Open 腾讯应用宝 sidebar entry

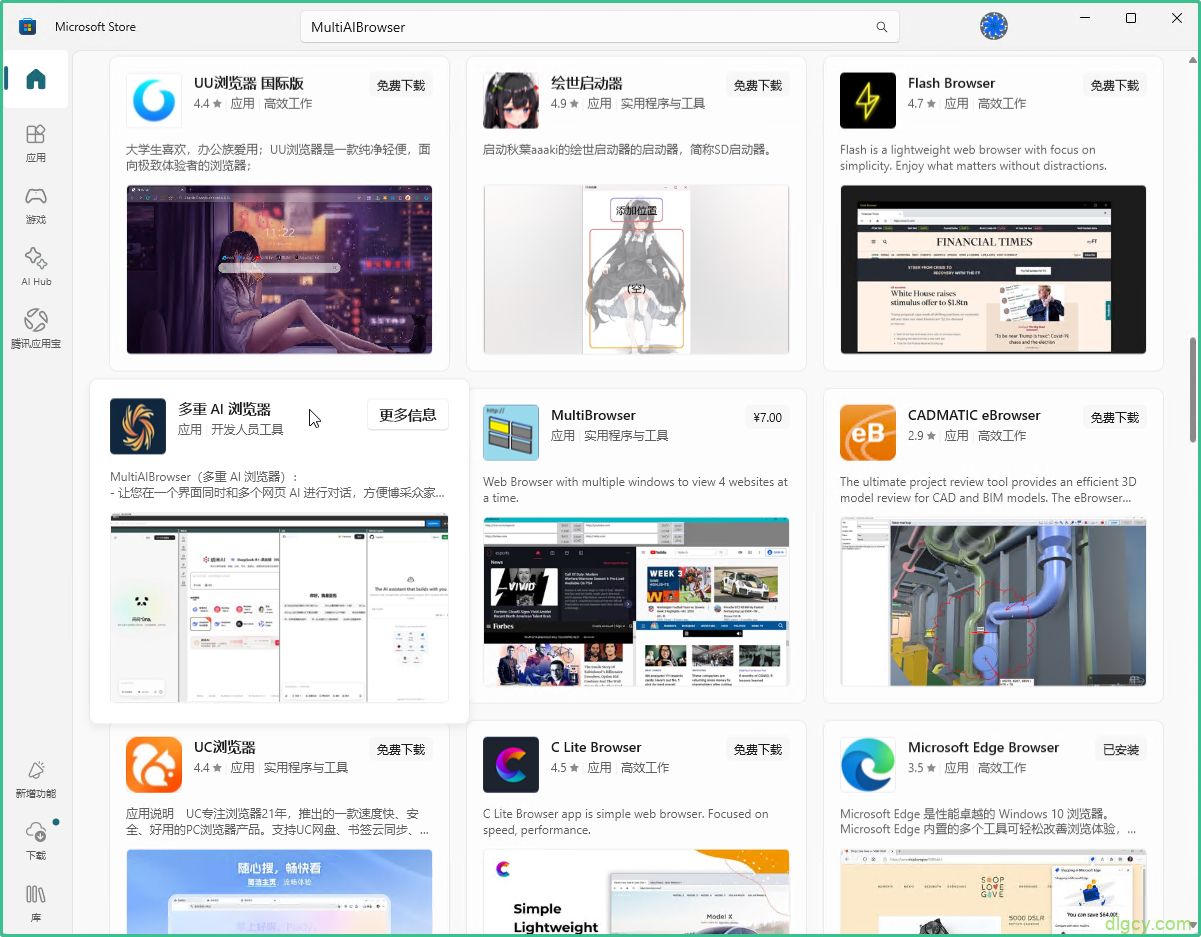[x=36, y=328]
